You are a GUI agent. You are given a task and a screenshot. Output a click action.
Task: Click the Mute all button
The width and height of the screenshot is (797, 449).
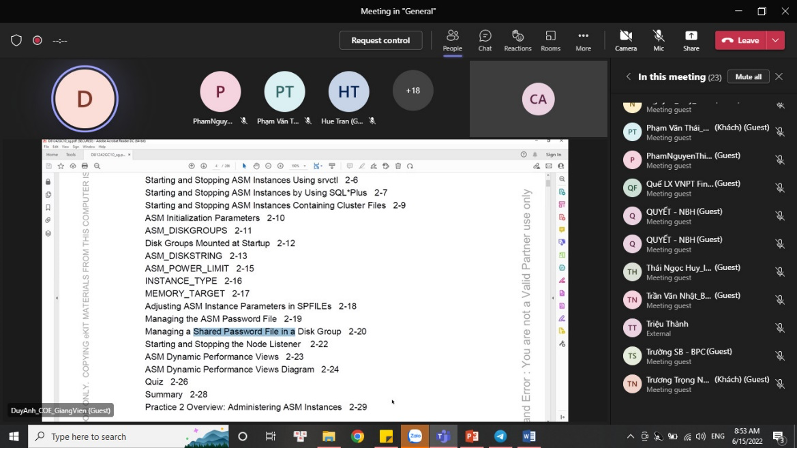(x=748, y=77)
